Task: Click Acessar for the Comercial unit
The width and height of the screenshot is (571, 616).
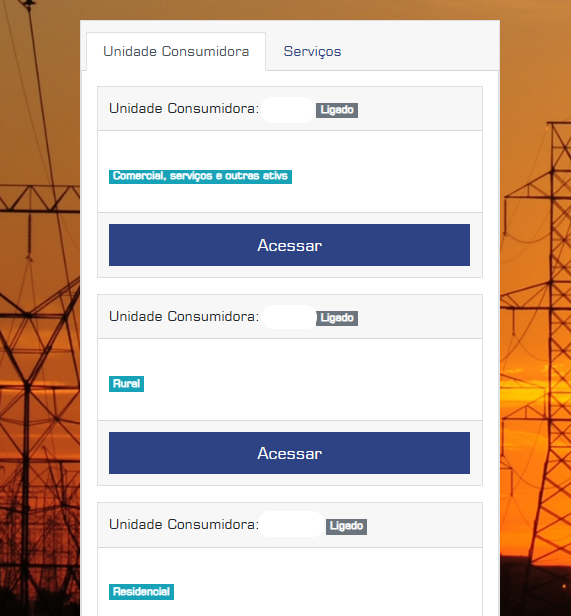Action: point(289,245)
